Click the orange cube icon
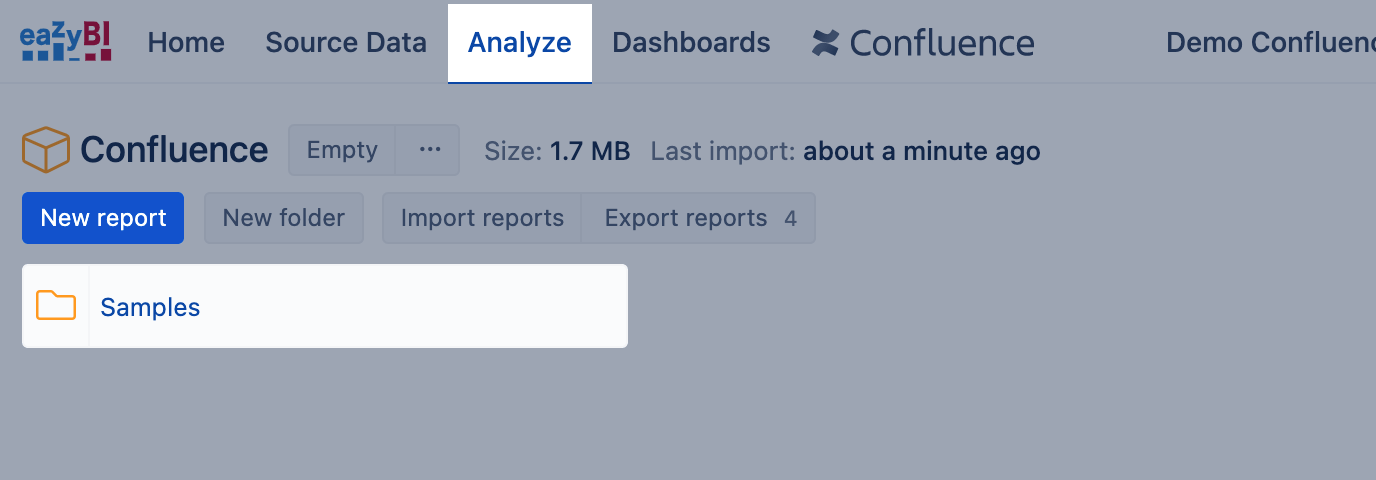Screen dimensions: 1376x480 click(x=45, y=150)
